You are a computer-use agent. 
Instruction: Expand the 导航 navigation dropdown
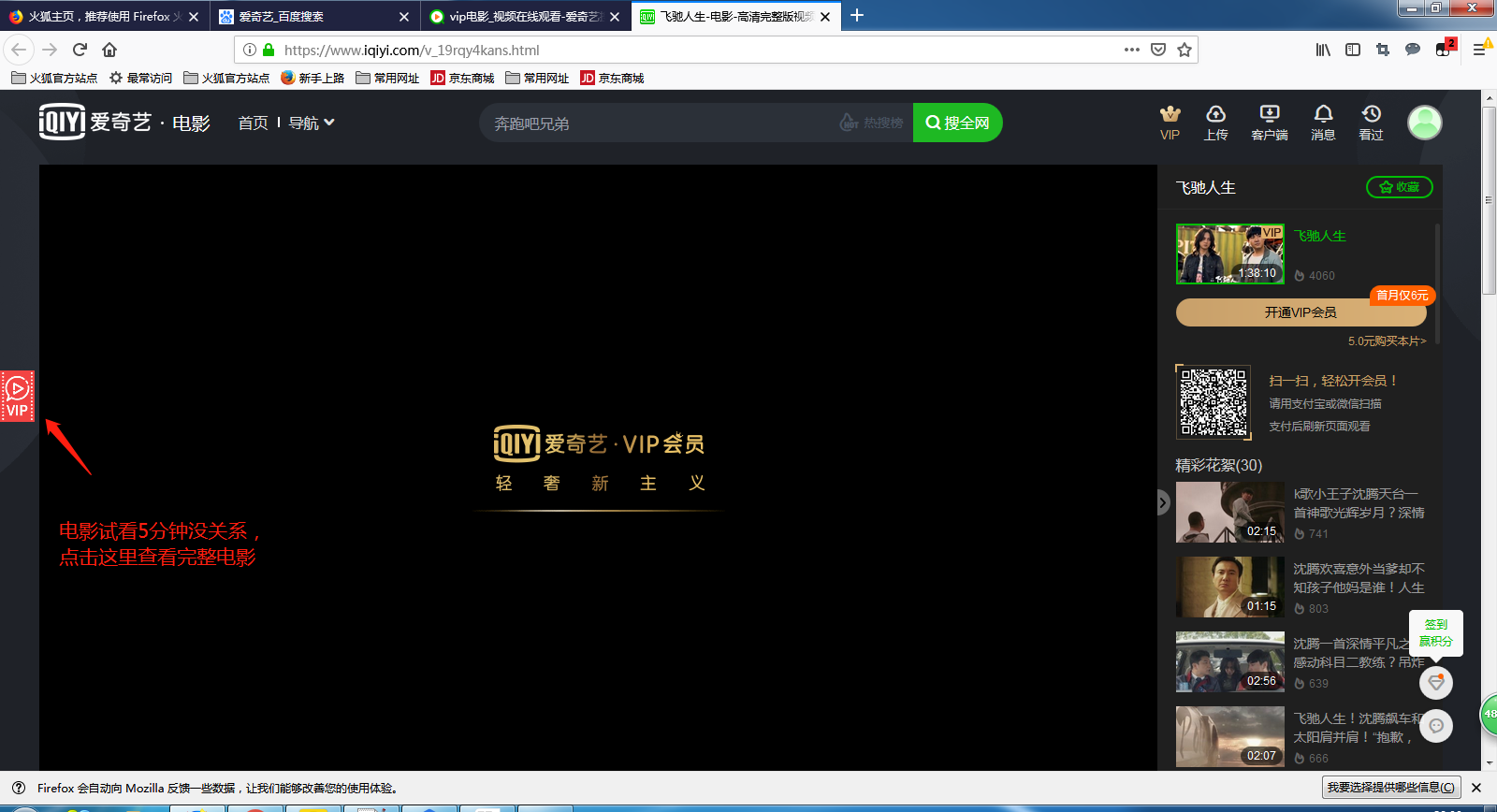(312, 123)
